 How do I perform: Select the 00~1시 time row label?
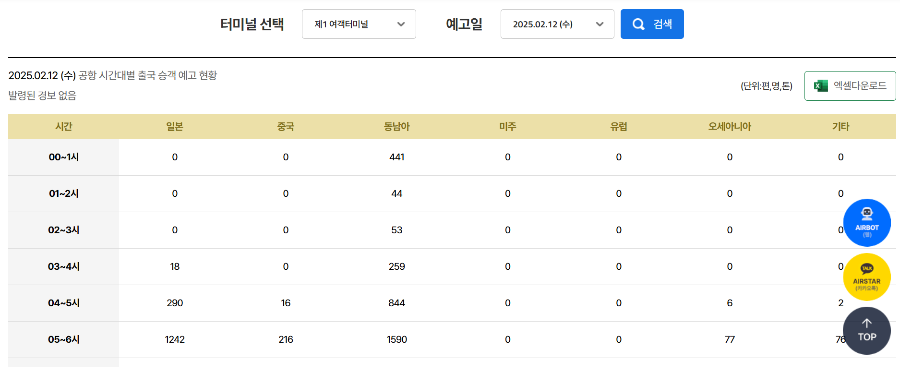(x=64, y=157)
